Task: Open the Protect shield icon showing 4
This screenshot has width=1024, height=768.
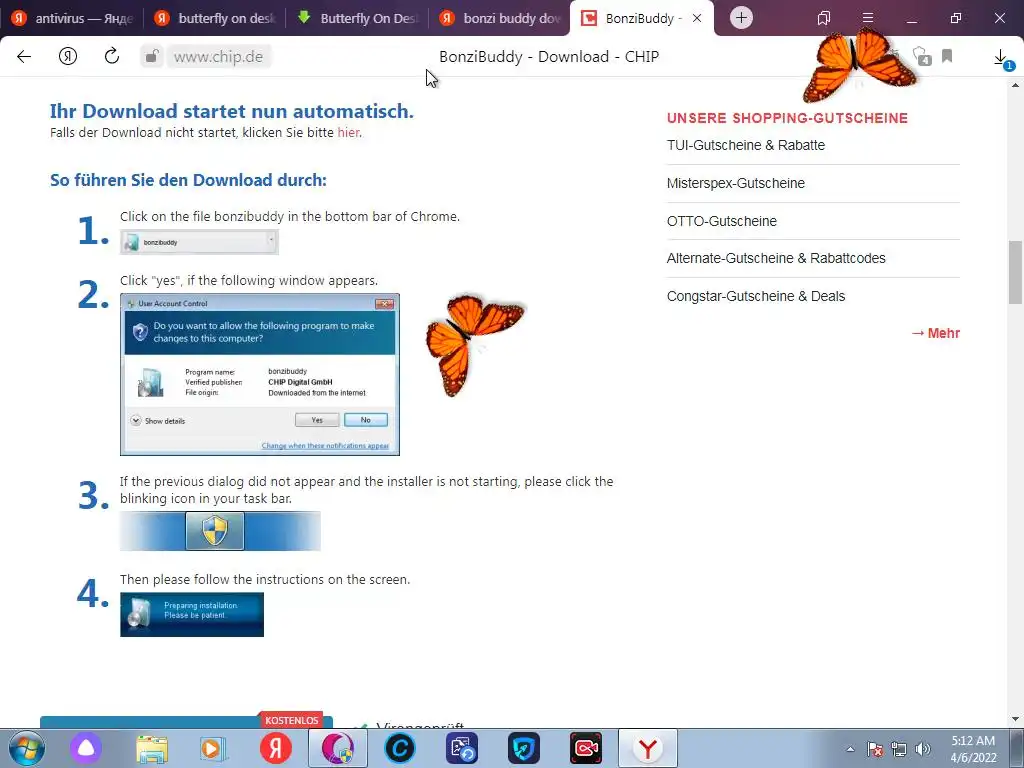Action: pyautogui.click(x=921, y=56)
